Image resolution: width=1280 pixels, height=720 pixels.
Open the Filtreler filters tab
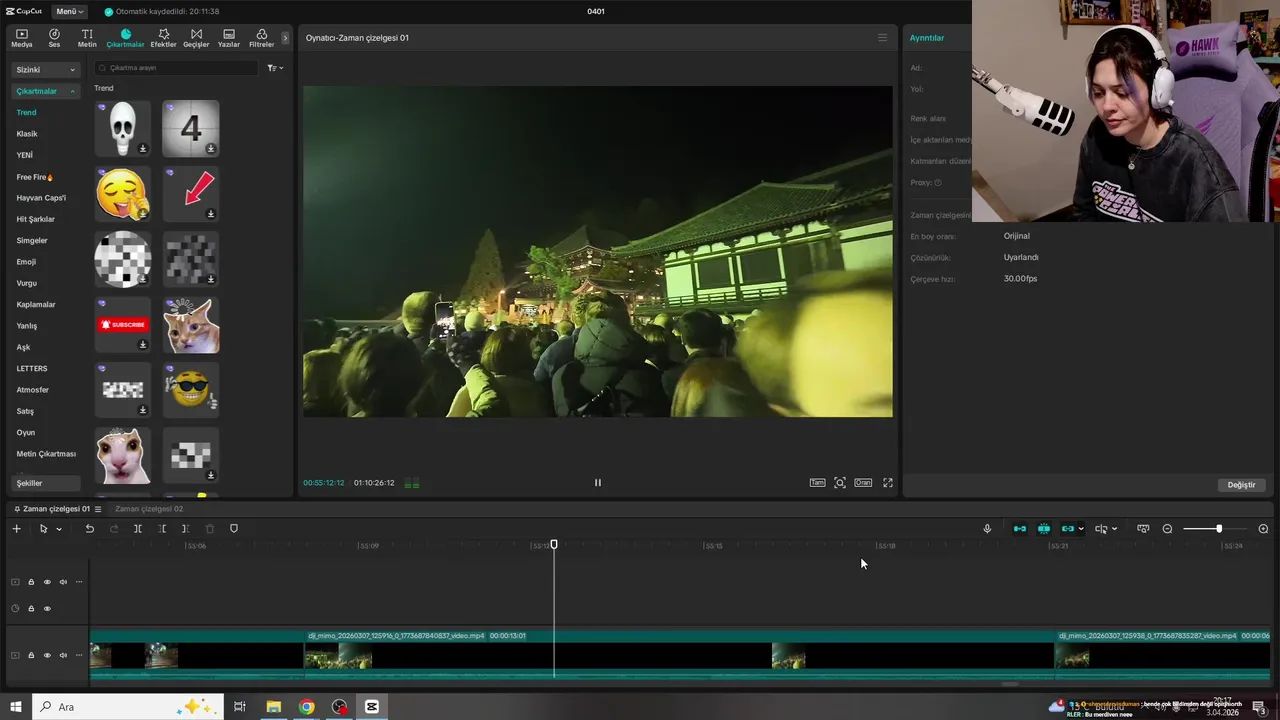point(261,38)
